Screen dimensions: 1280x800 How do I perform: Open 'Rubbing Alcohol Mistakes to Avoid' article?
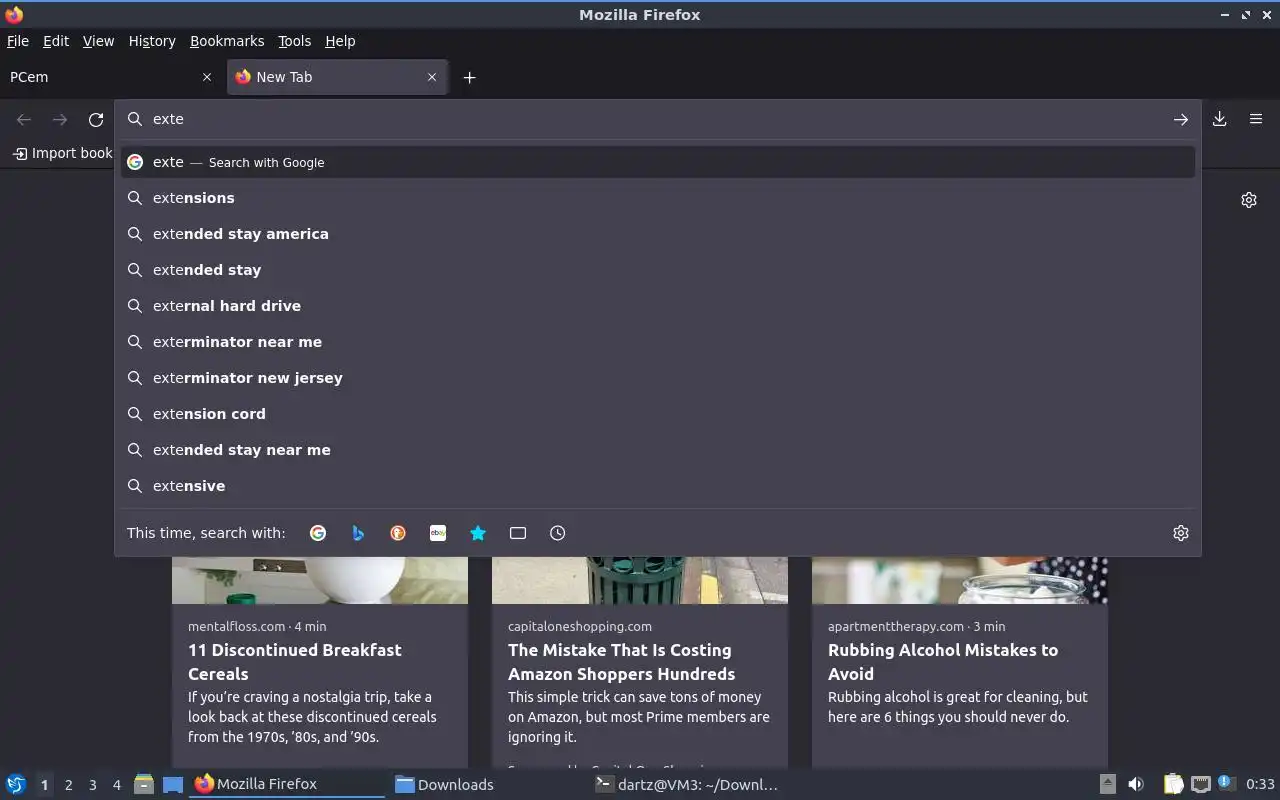pos(943,662)
